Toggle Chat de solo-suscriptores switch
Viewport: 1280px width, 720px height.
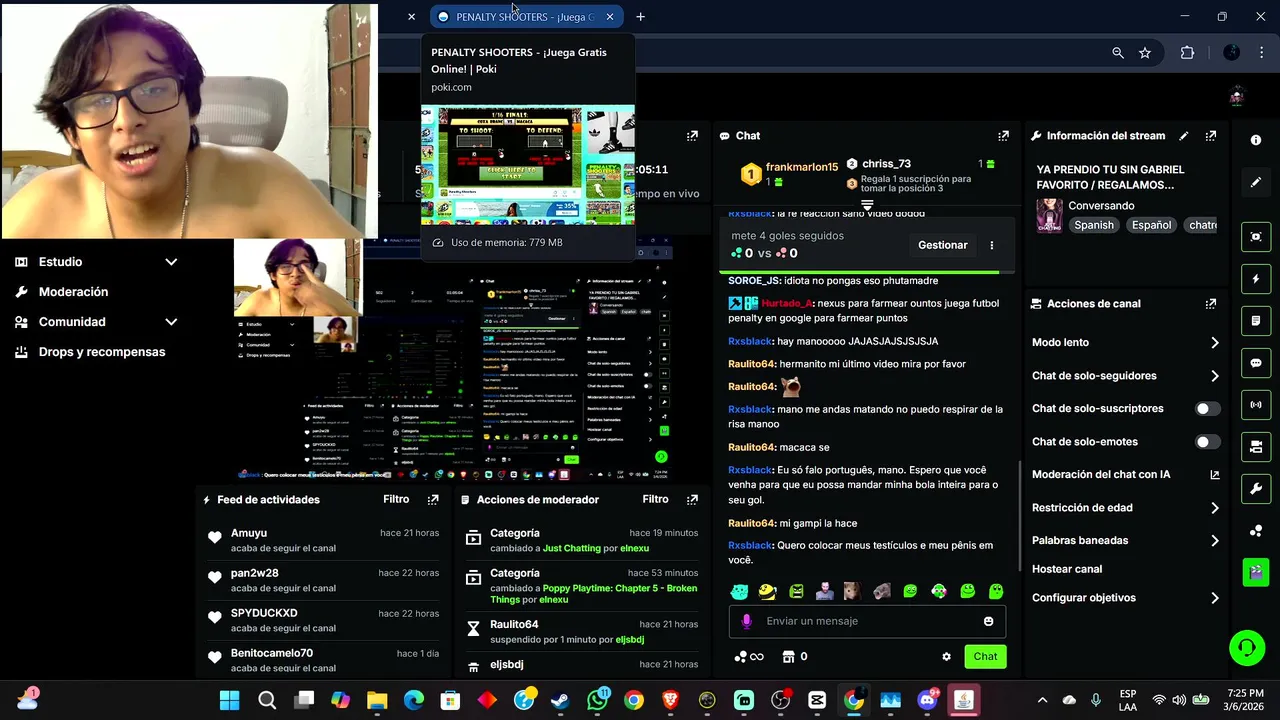1207,409
